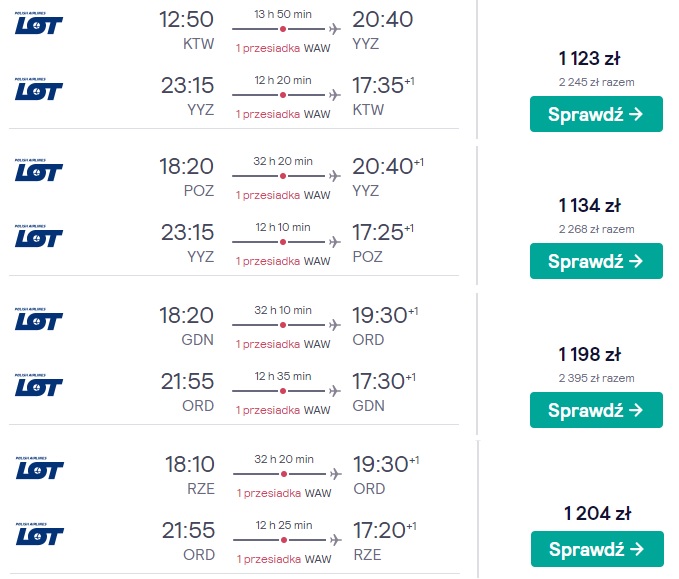Click stopover dot on 12 h 20 min route

(x=283, y=95)
